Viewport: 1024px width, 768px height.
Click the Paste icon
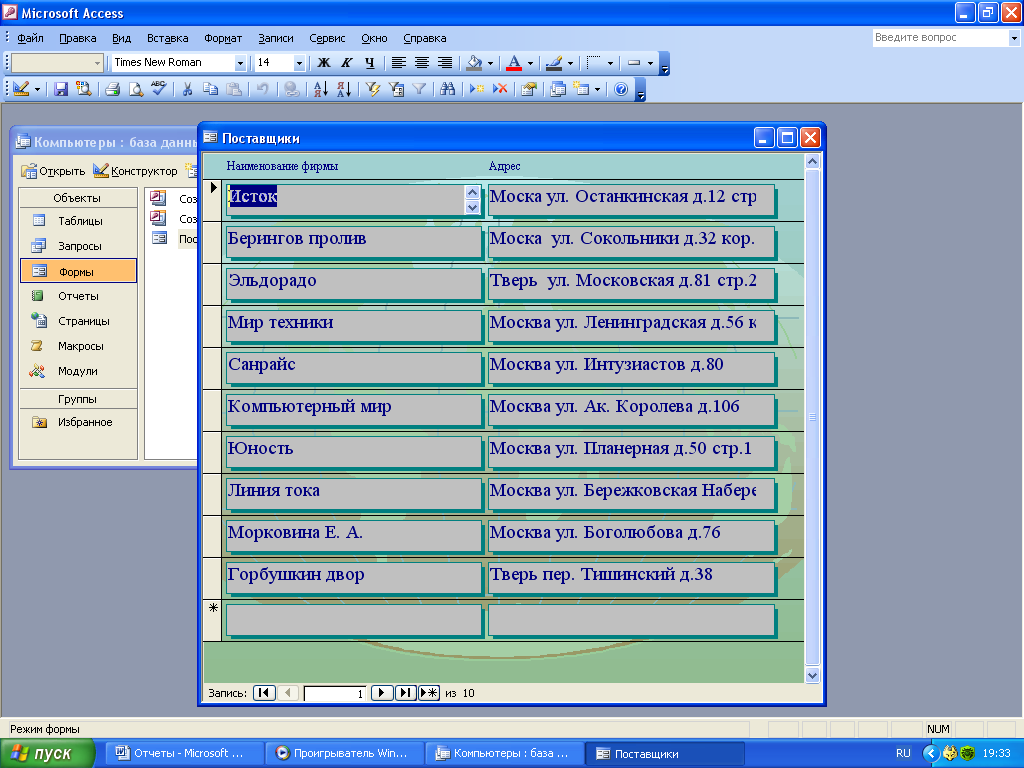tap(234, 89)
